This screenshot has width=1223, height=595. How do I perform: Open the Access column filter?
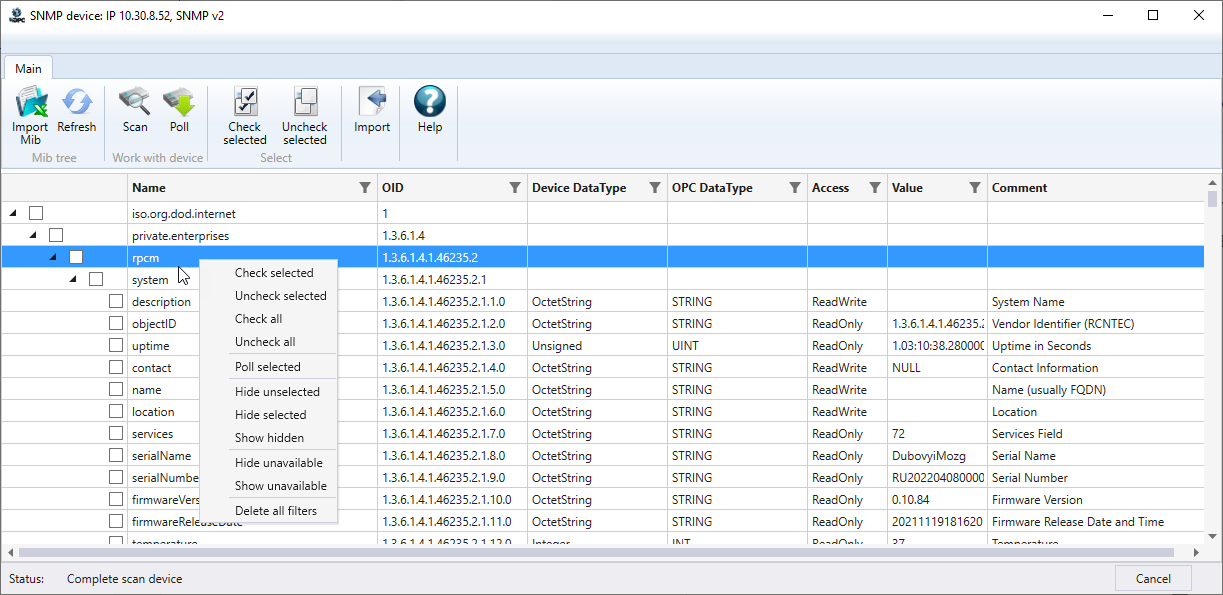pyautogui.click(x=875, y=188)
